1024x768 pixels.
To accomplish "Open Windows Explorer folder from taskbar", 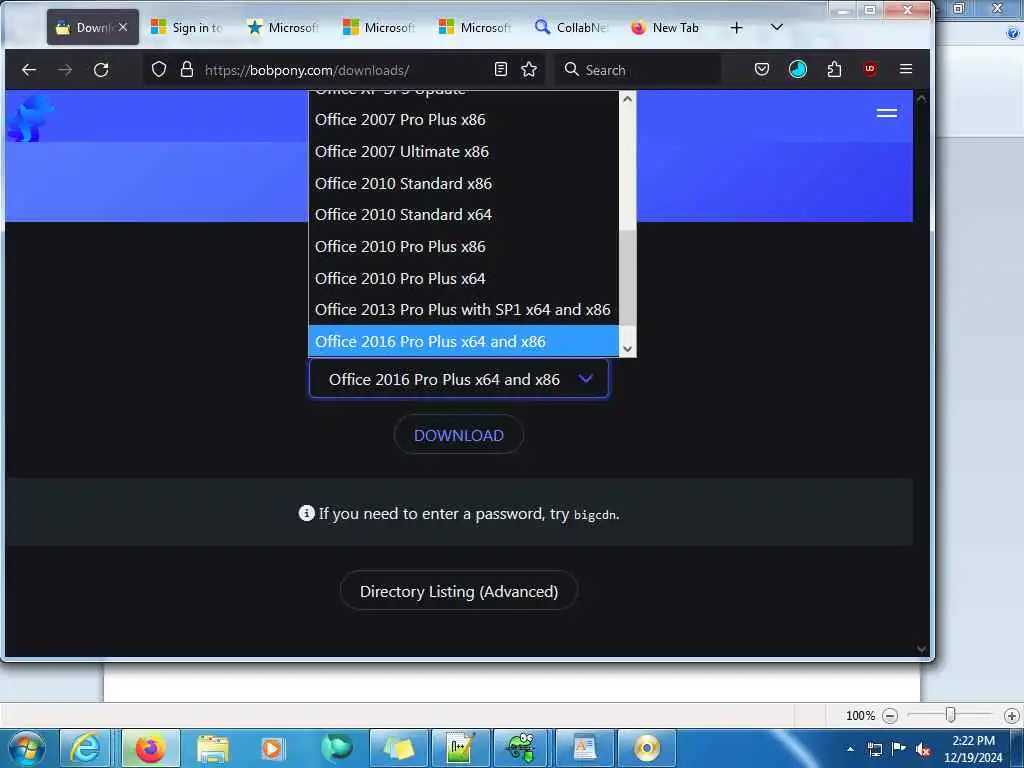I will (213, 748).
